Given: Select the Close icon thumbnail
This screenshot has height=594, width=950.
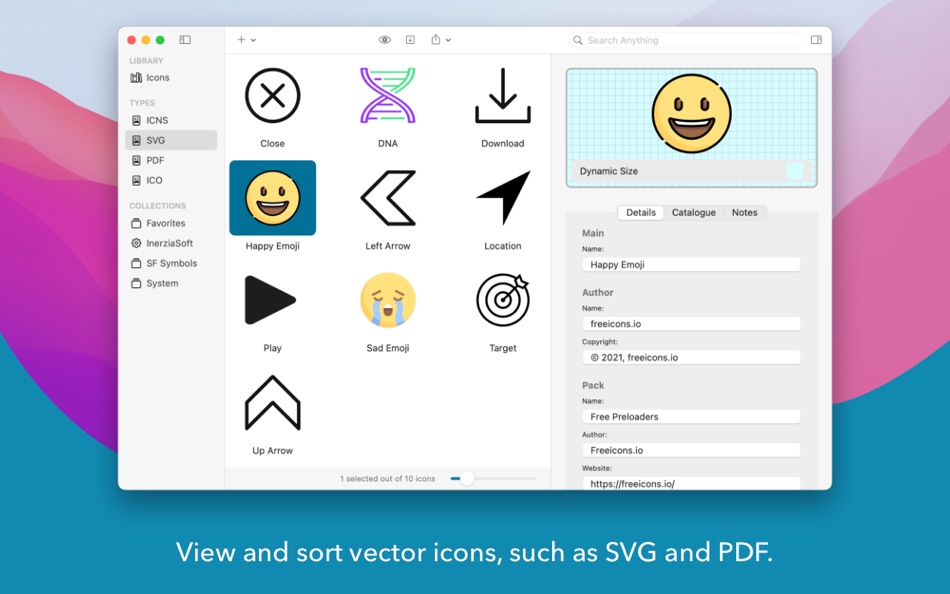Looking at the screenshot, I should 273,96.
